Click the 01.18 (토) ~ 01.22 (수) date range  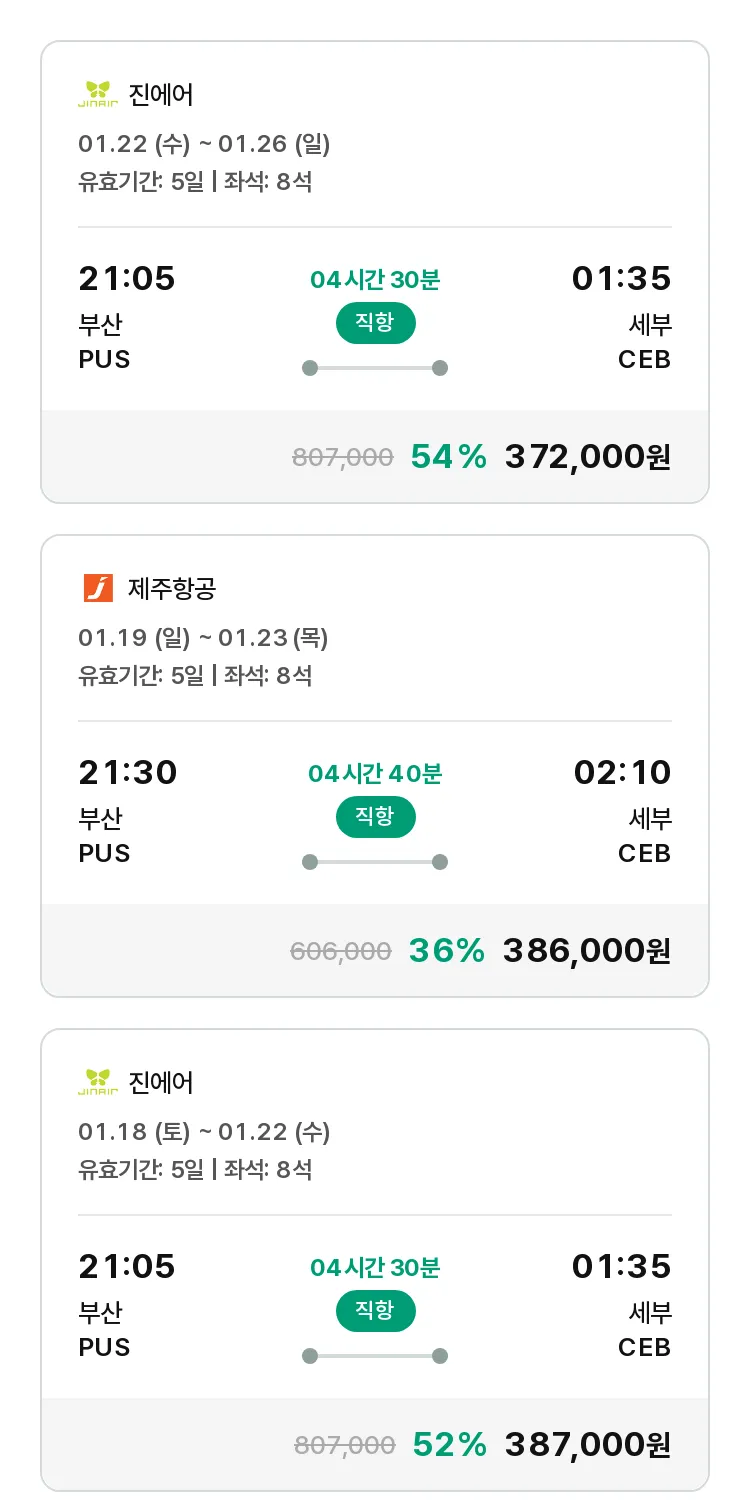pos(204,1132)
